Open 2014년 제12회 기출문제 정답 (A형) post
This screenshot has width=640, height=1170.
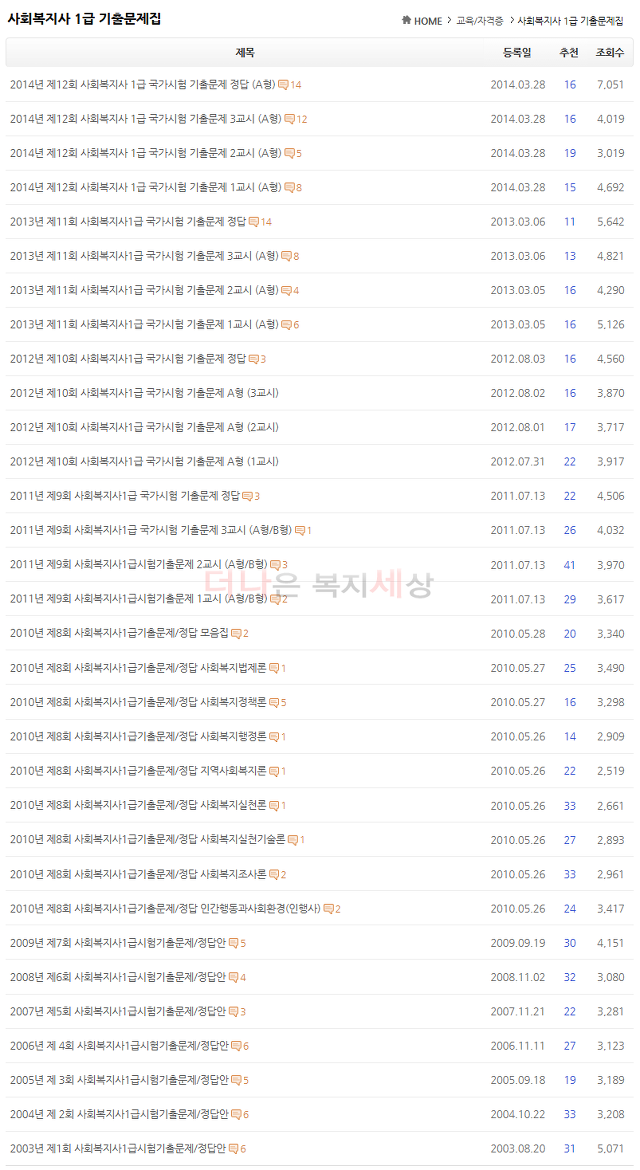(142, 84)
